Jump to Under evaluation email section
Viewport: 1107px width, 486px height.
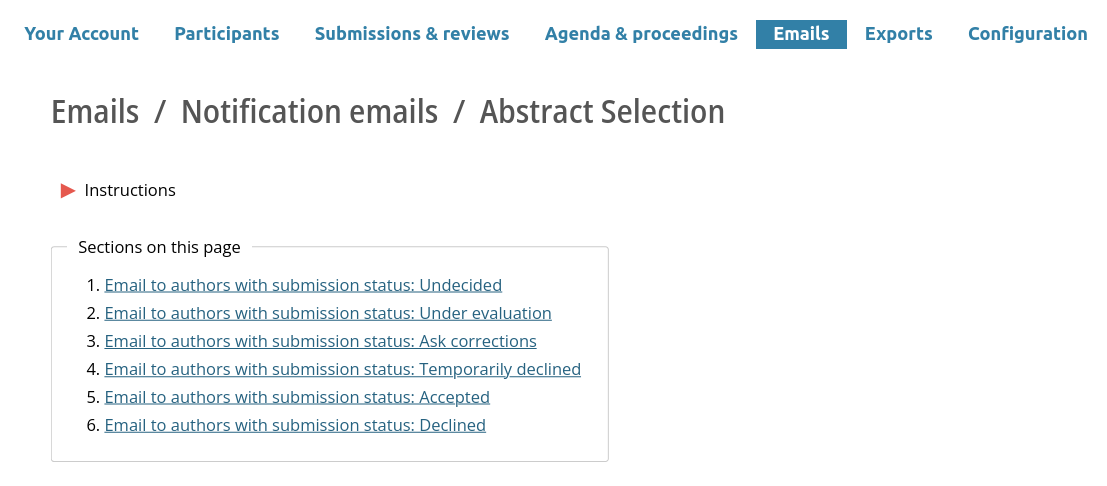(x=328, y=313)
